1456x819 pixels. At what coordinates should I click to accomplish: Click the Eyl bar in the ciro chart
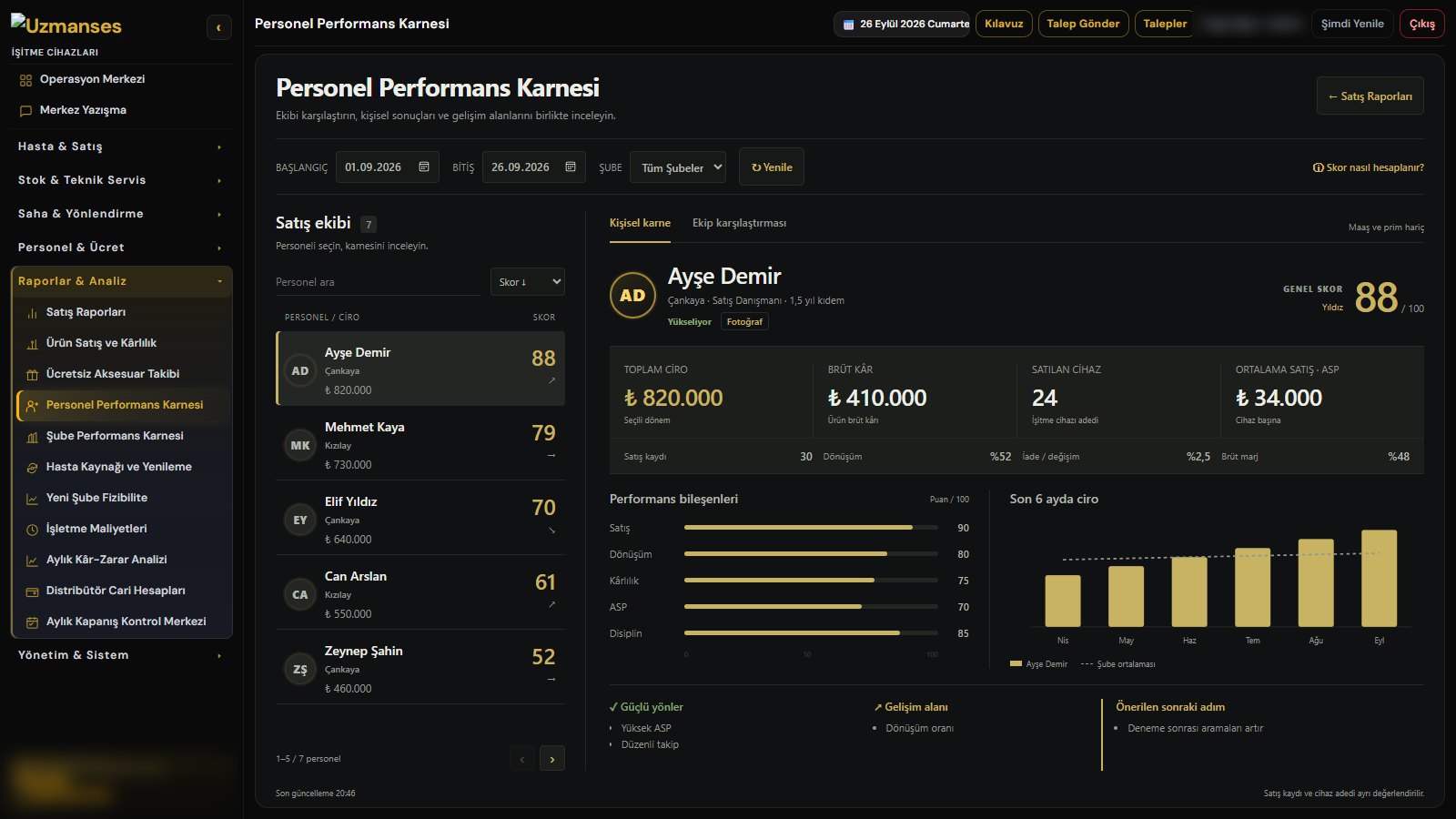tap(1379, 578)
